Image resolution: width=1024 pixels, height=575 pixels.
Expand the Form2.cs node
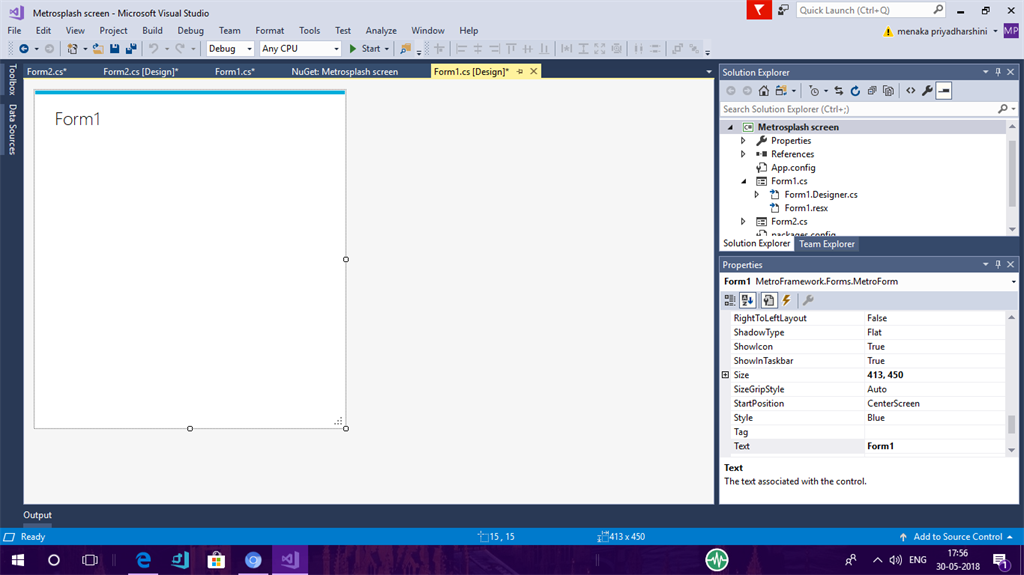pyautogui.click(x=743, y=222)
